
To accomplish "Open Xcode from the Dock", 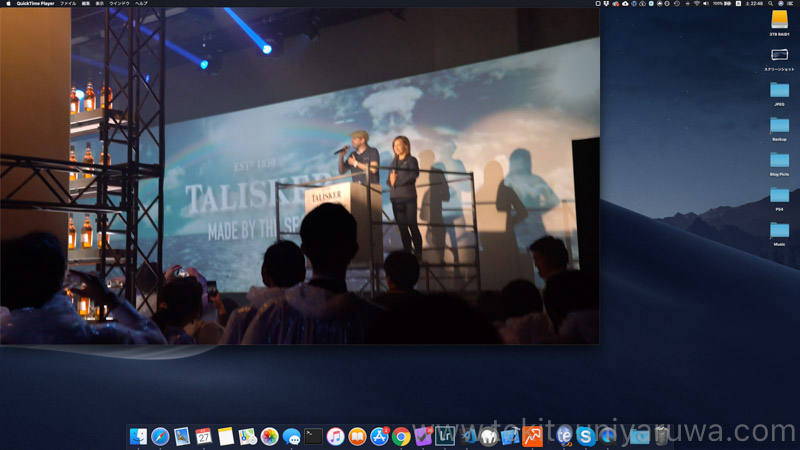I will pos(510,436).
